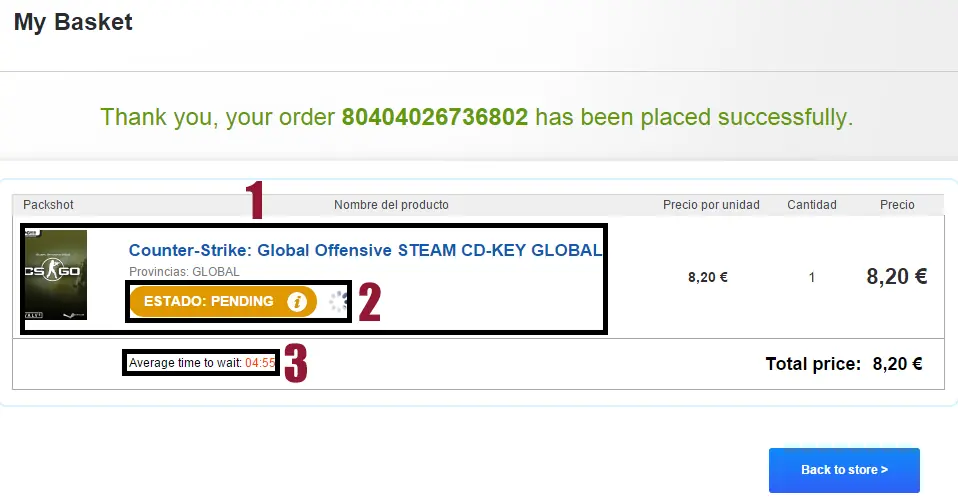Click the Back to store button
Image resolution: width=958 pixels, height=501 pixels.
click(x=844, y=470)
